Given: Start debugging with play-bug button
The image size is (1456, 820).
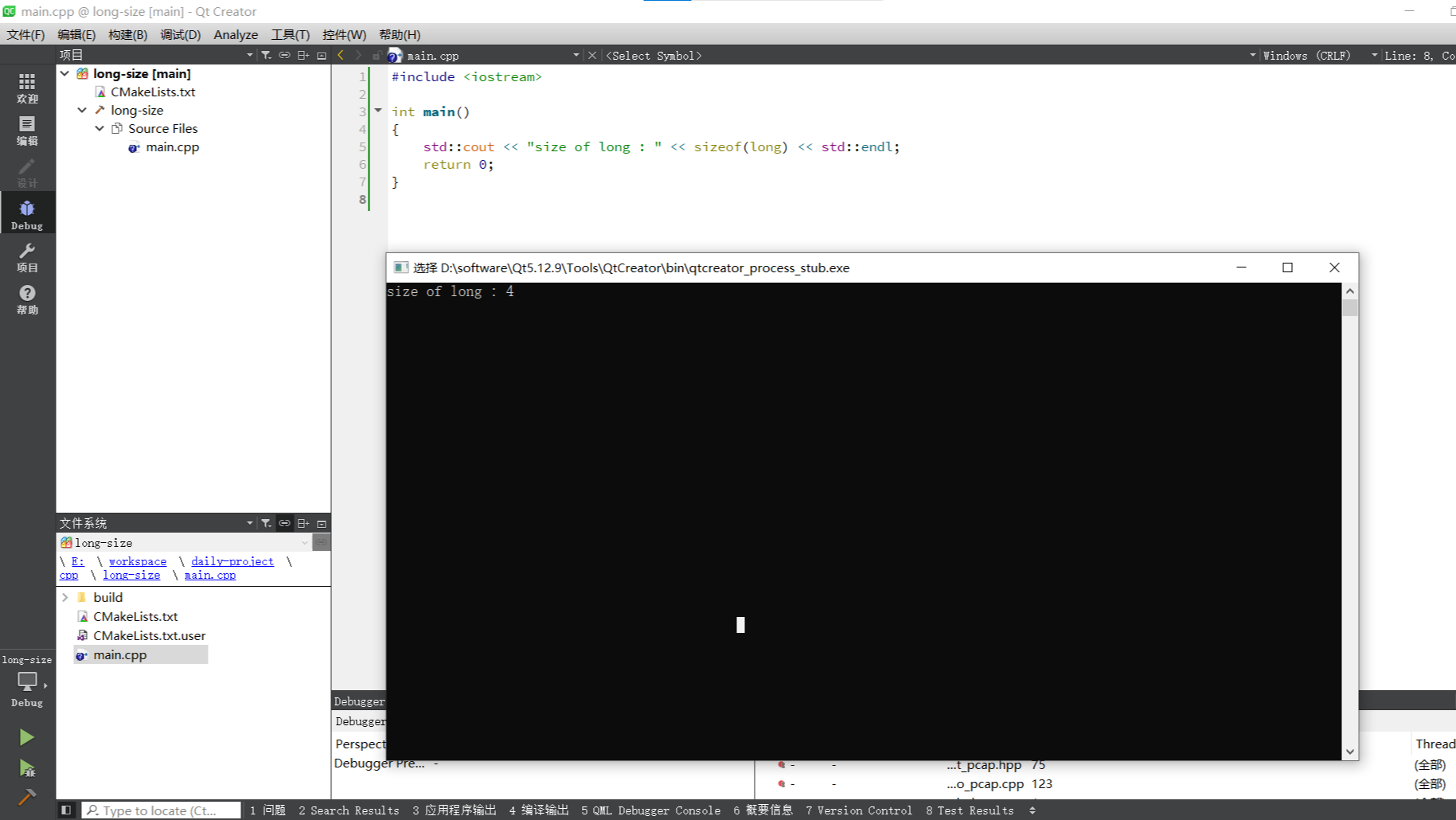Looking at the screenshot, I should pyautogui.click(x=26, y=768).
